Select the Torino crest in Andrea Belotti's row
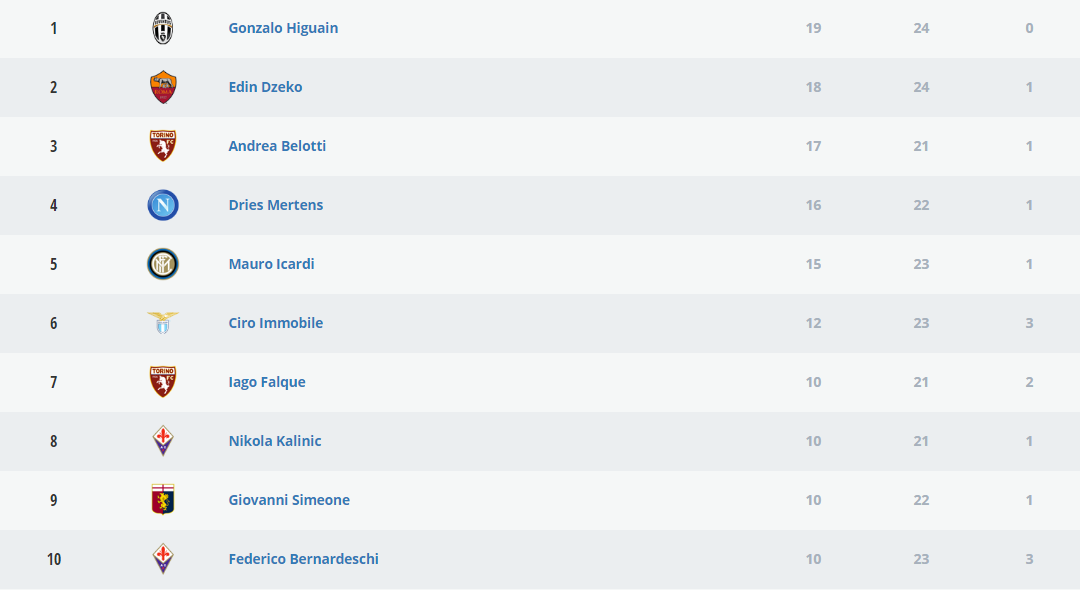 pyautogui.click(x=163, y=146)
